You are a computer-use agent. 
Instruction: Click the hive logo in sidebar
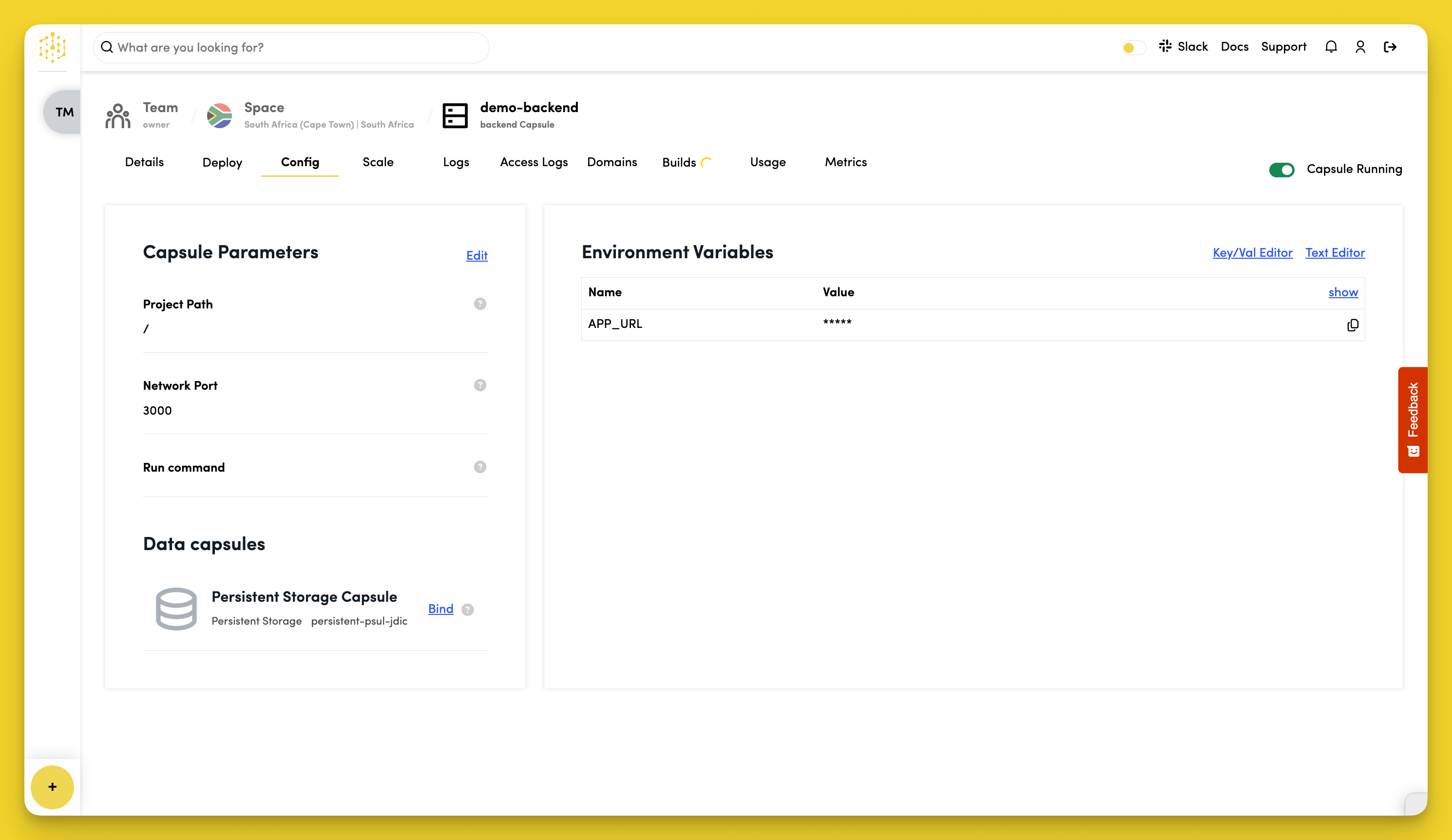53,47
